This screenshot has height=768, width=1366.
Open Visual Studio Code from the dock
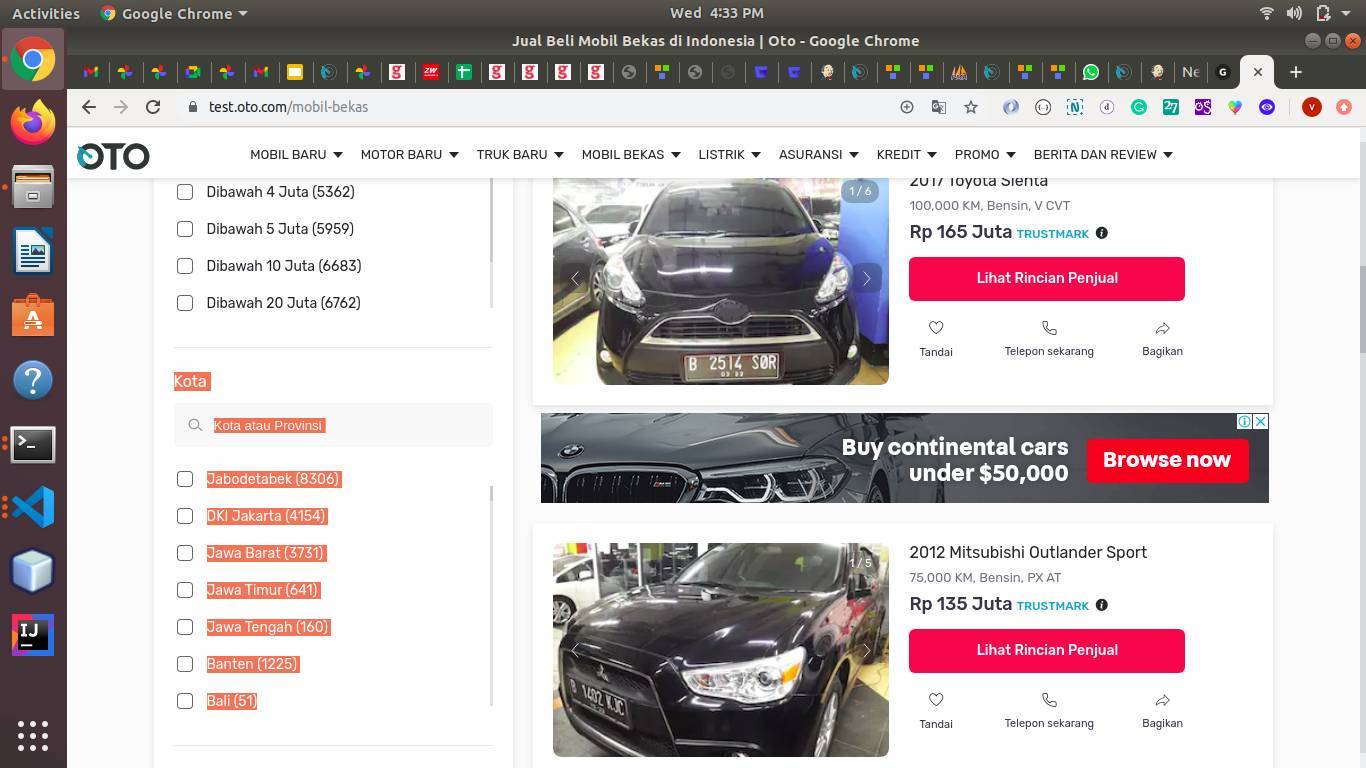pos(33,507)
